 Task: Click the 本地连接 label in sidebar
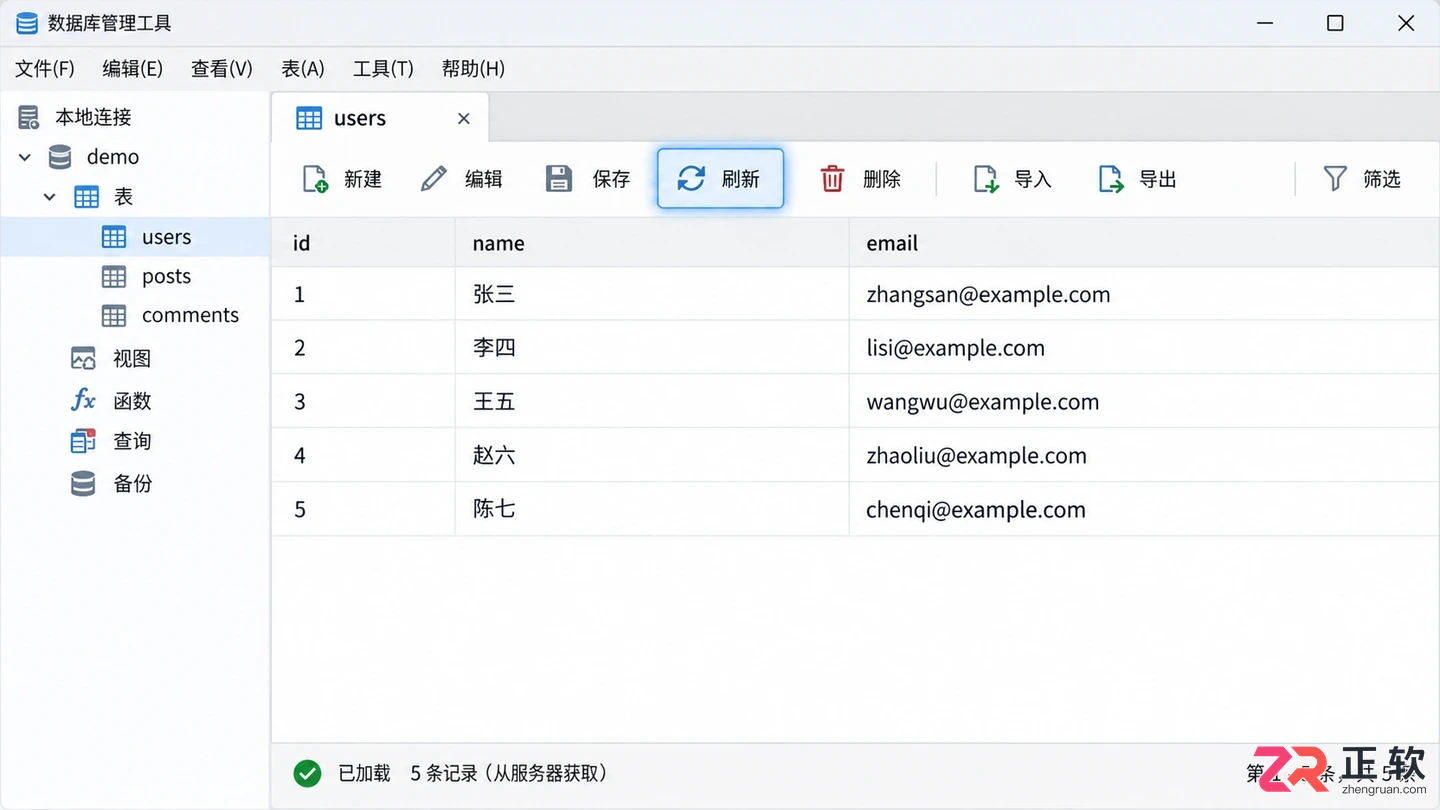click(x=93, y=117)
